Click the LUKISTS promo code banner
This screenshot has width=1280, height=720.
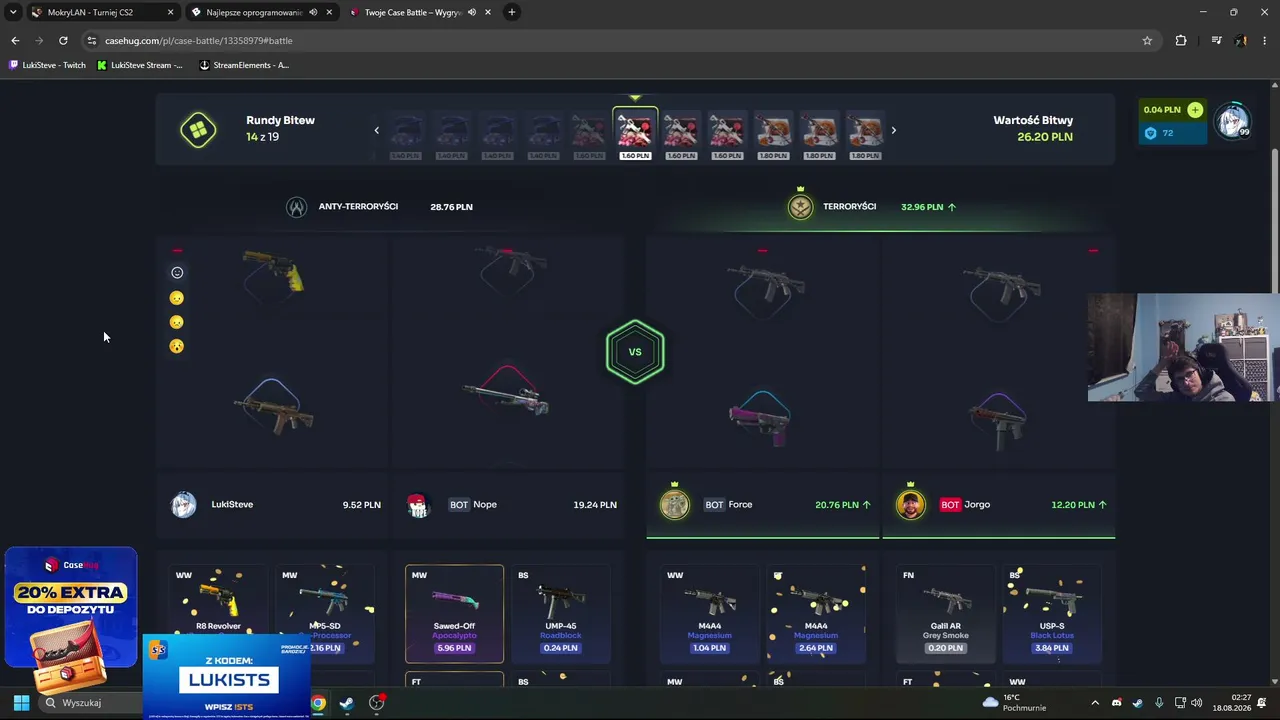[x=226, y=676]
